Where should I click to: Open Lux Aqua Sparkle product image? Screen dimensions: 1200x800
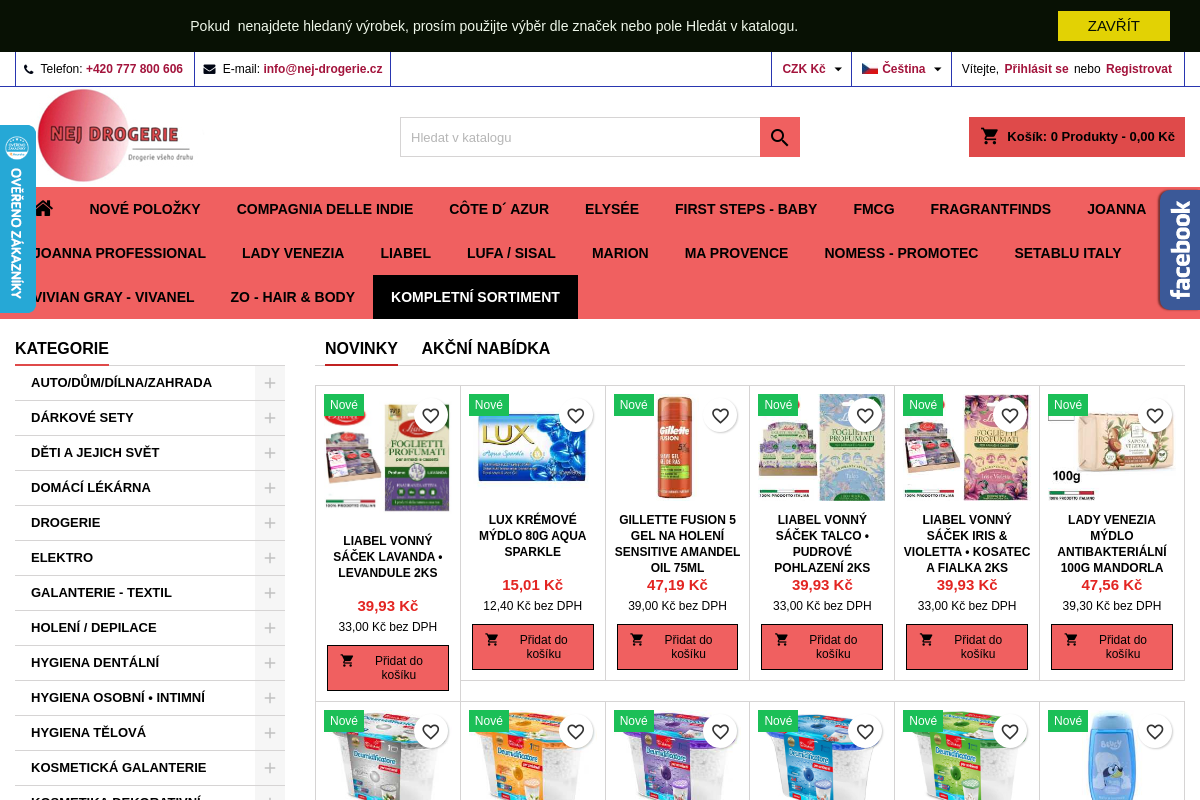[x=533, y=447]
